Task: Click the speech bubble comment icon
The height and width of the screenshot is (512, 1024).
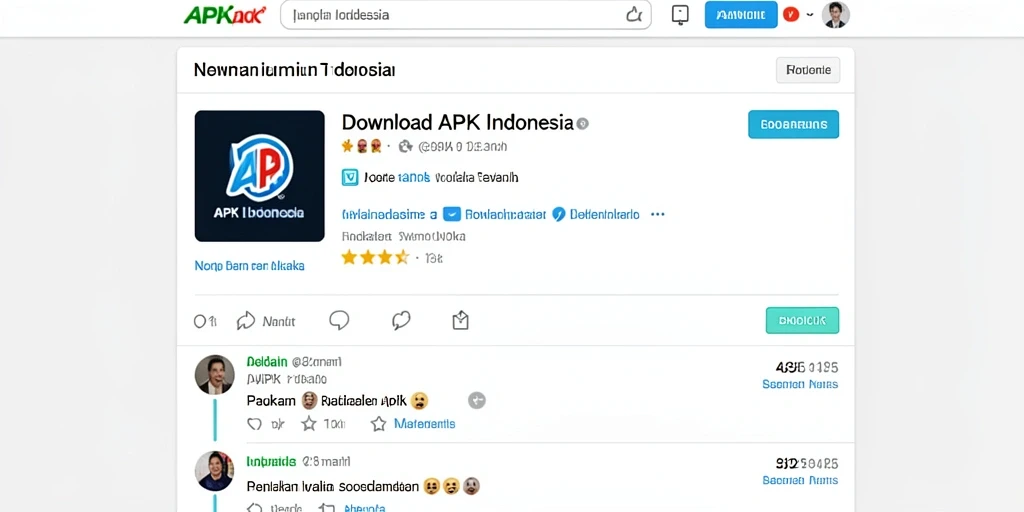Action: [339, 320]
